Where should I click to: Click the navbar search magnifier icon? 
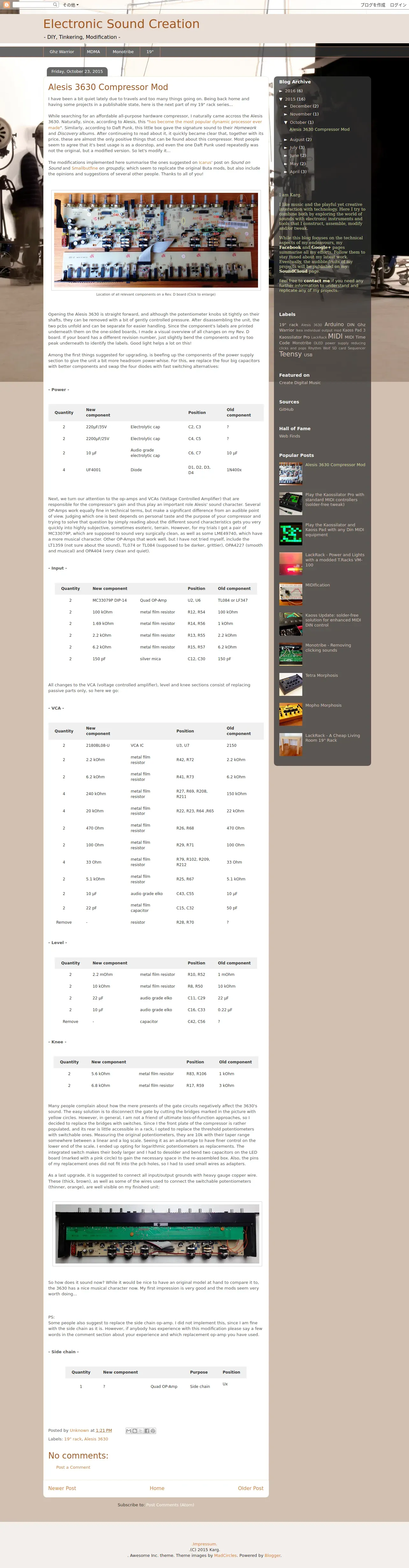55,4
